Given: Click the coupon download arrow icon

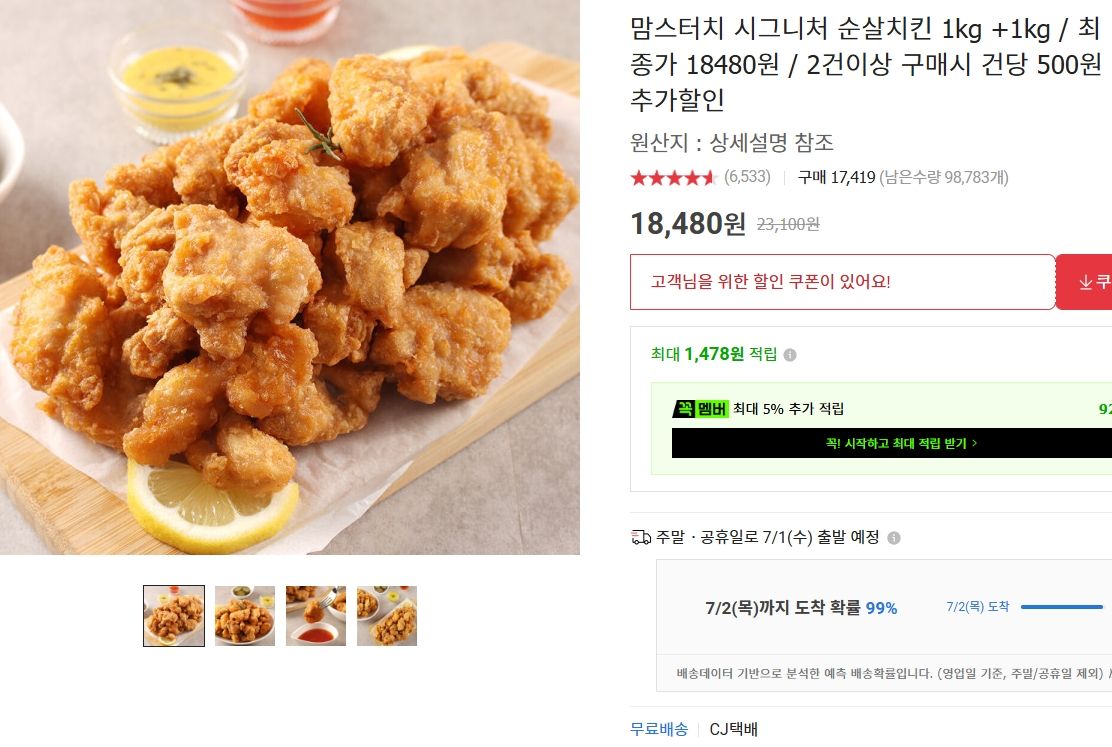Looking at the screenshot, I should point(1084,282).
